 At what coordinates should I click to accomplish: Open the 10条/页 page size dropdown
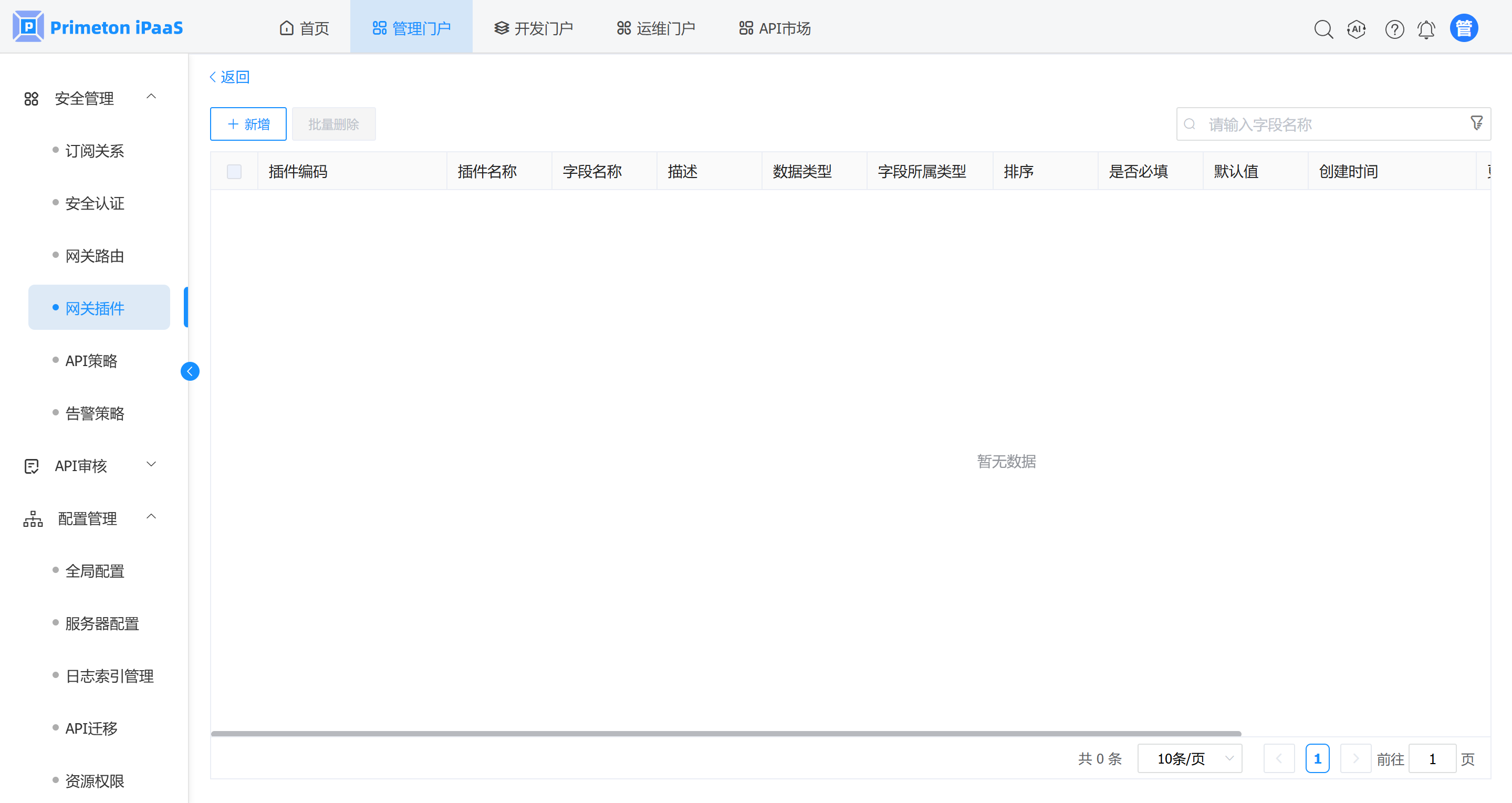pyautogui.click(x=1189, y=758)
